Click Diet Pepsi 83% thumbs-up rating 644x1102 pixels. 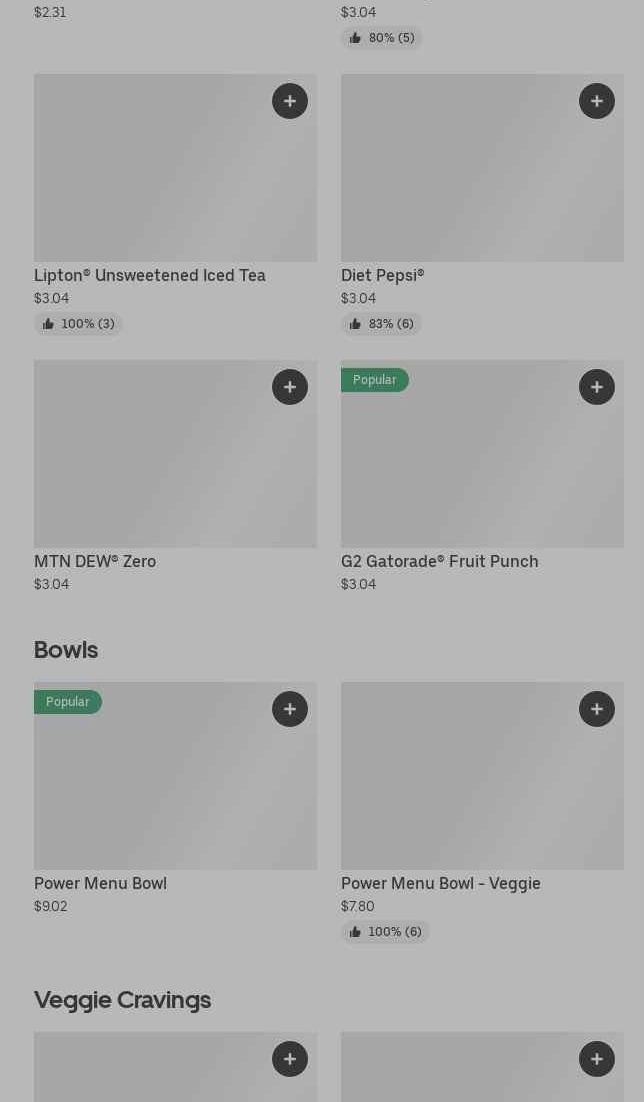click(x=381, y=324)
